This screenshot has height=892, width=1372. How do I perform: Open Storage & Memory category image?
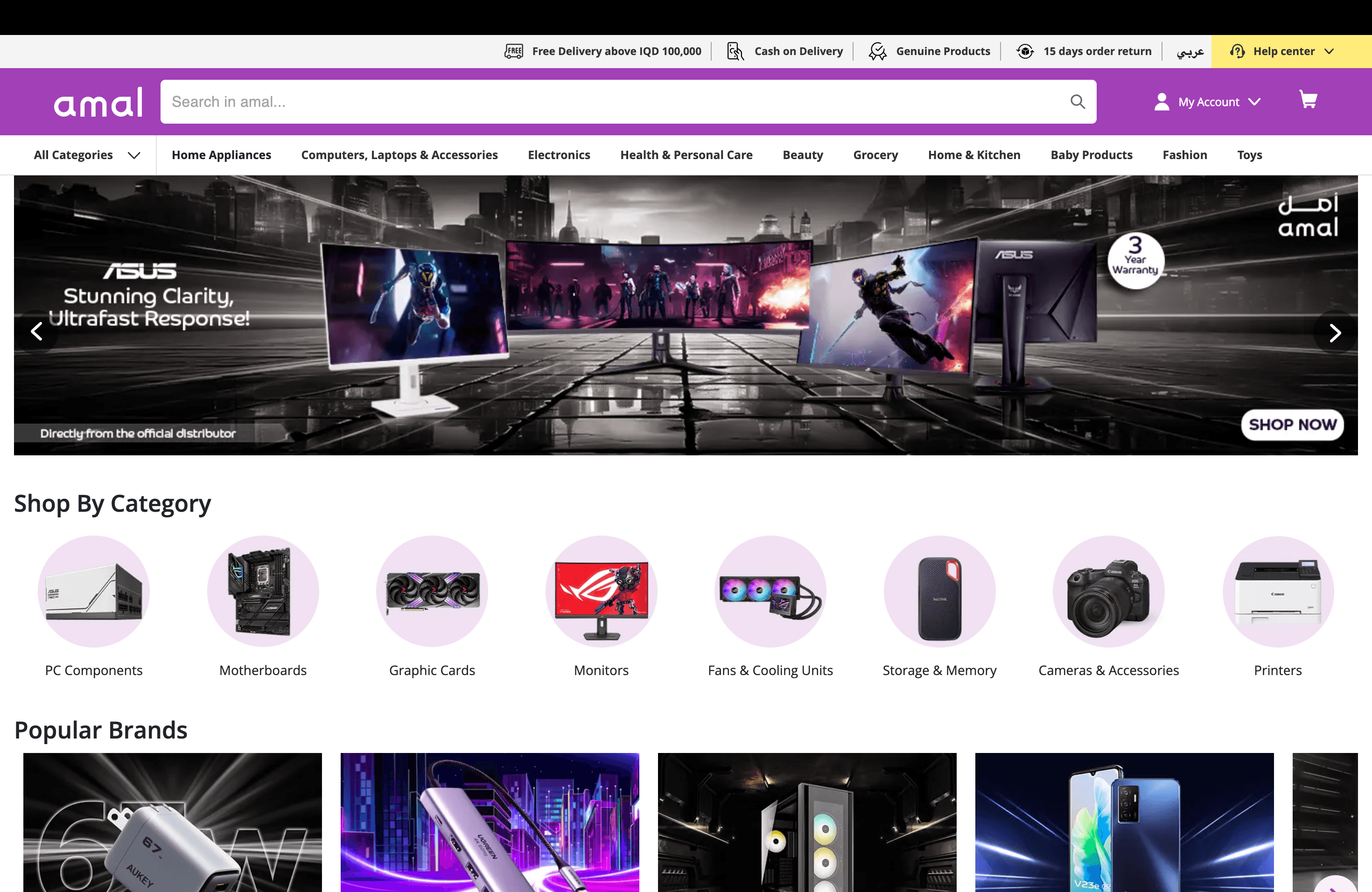click(x=940, y=591)
